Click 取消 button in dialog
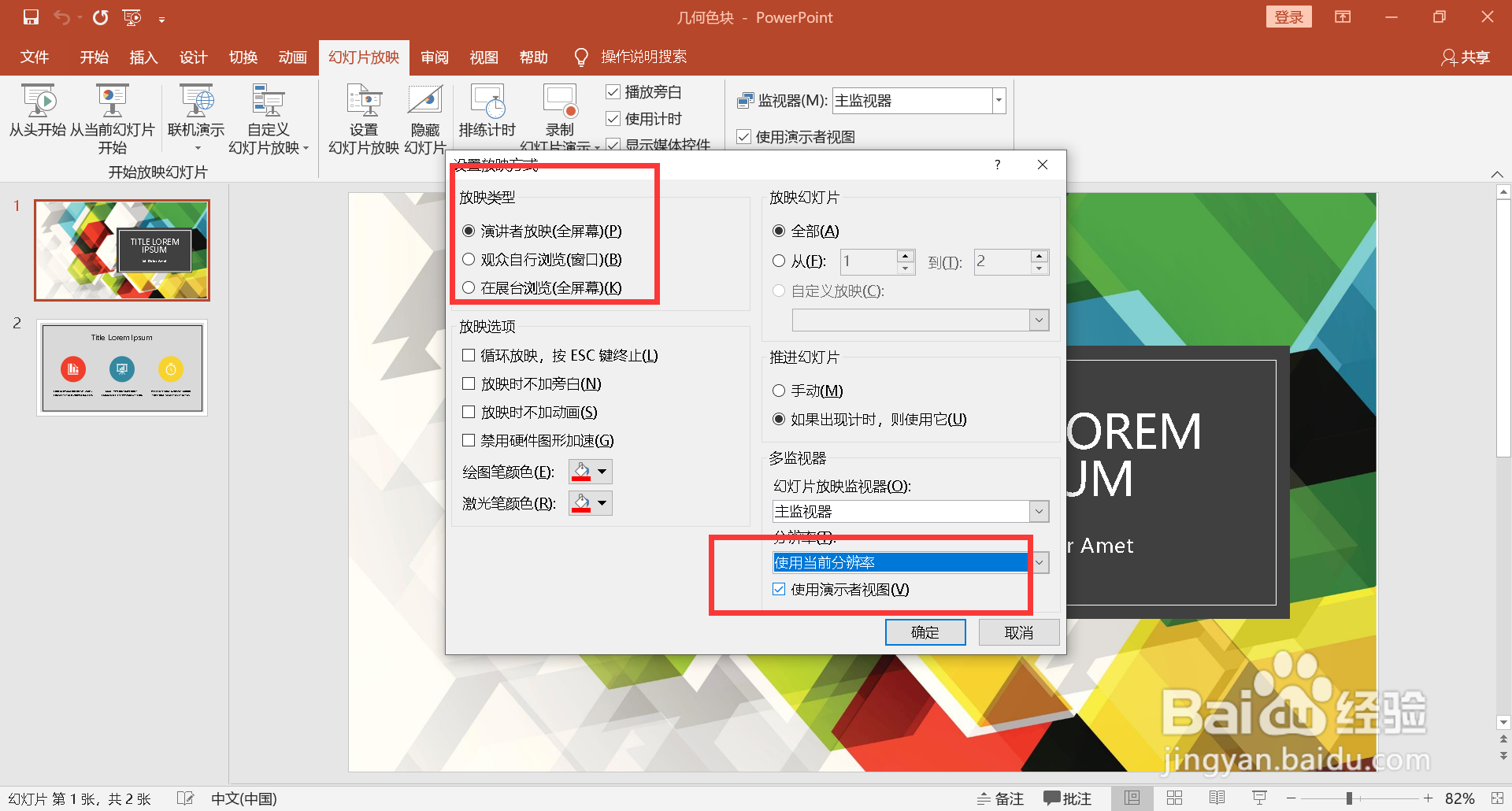 (1019, 632)
